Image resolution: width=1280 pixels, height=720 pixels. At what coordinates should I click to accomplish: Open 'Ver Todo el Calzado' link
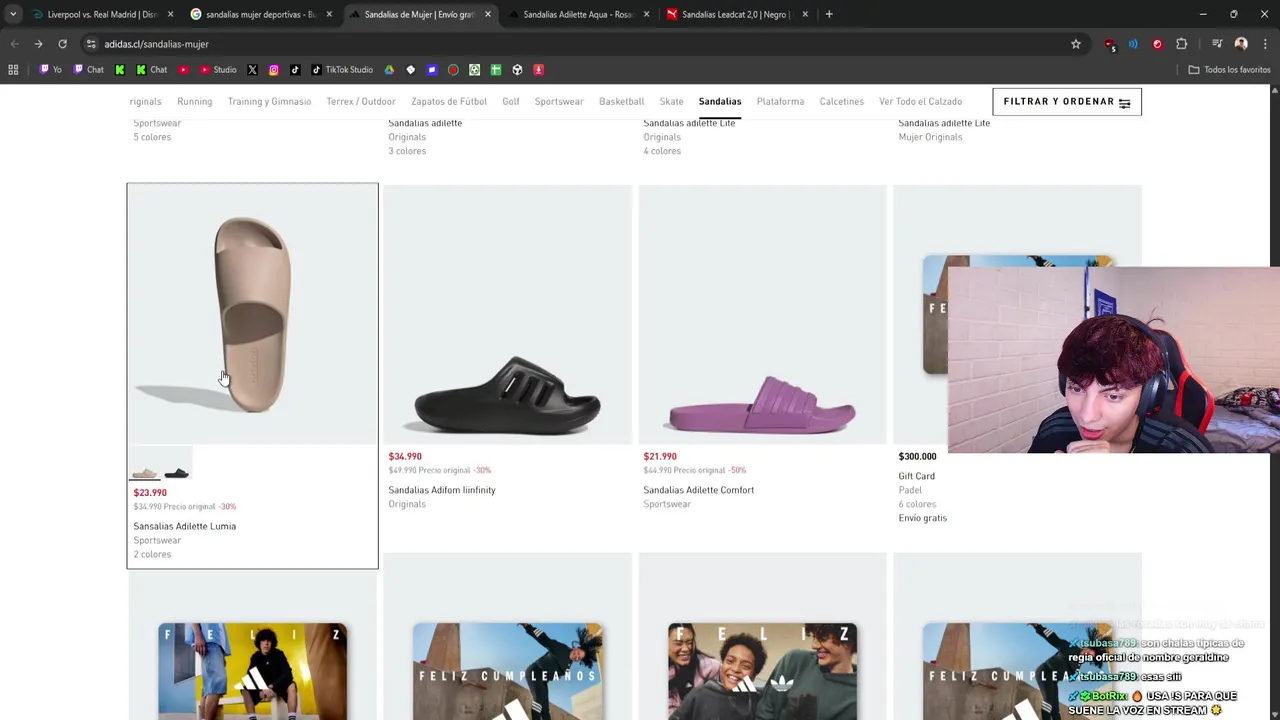tap(920, 101)
